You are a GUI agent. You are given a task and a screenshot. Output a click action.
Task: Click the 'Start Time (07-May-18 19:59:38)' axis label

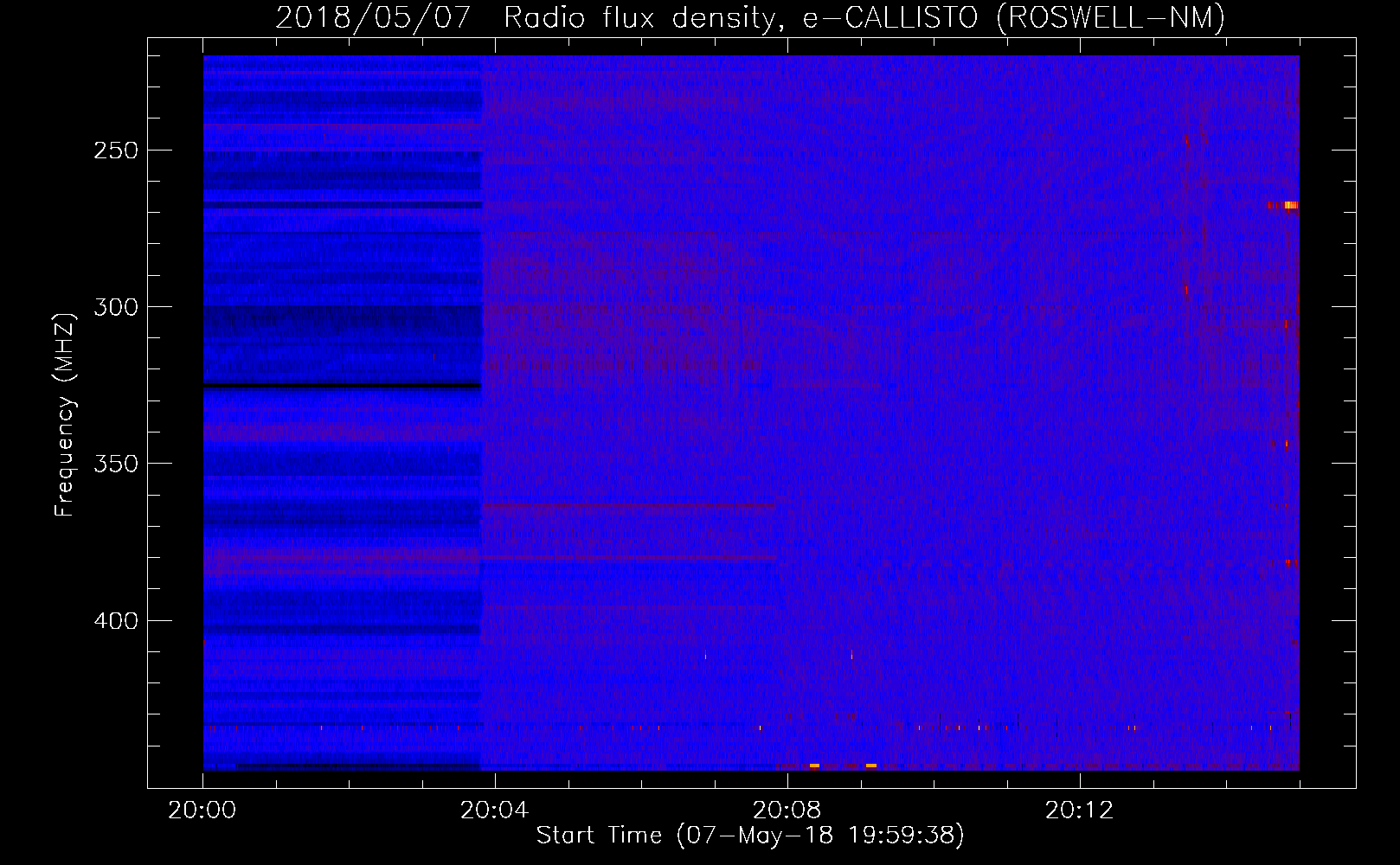(x=750, y=836)
